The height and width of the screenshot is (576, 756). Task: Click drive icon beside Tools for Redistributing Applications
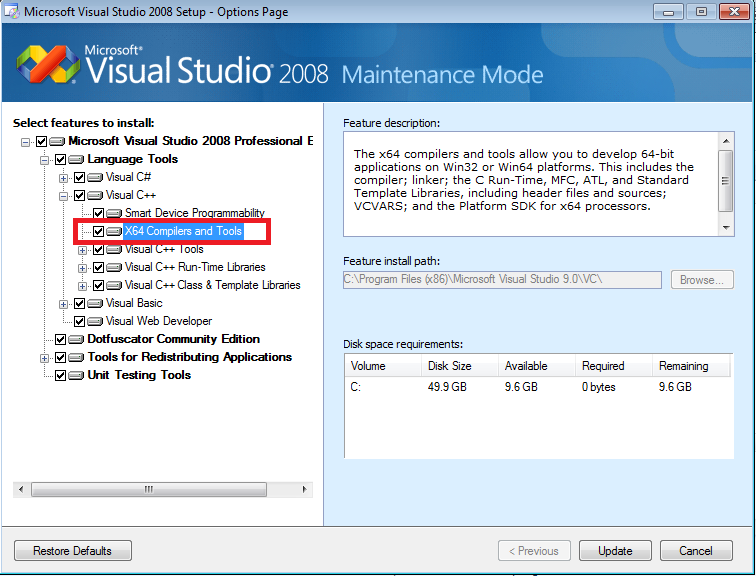coord(76,357)
